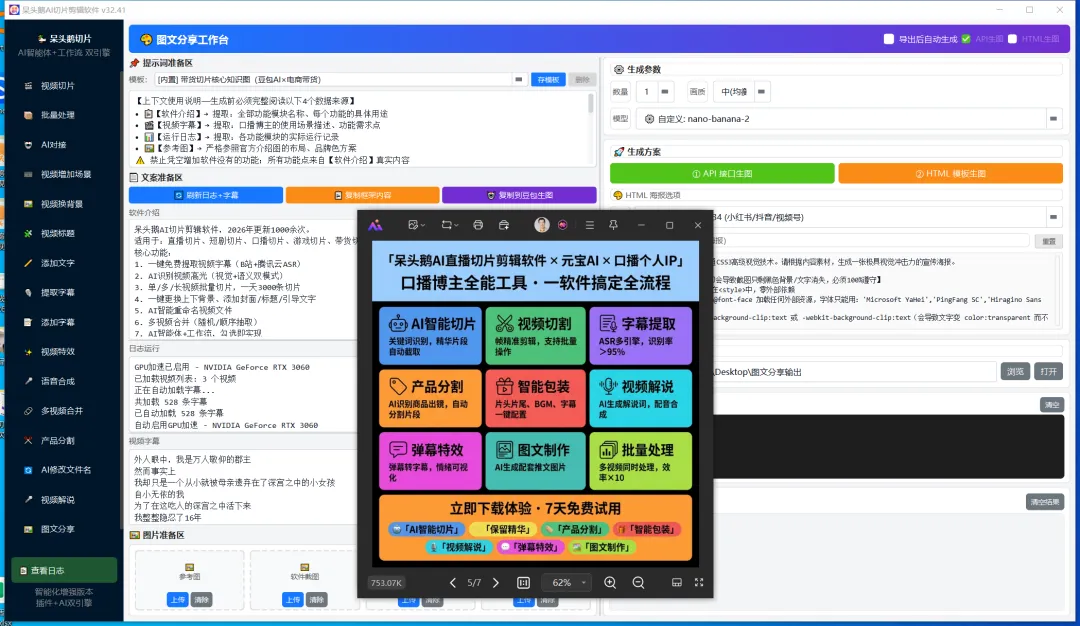Click the user avatar in image viewer
Screen dimensions: 1080x626
click(542, 225)
